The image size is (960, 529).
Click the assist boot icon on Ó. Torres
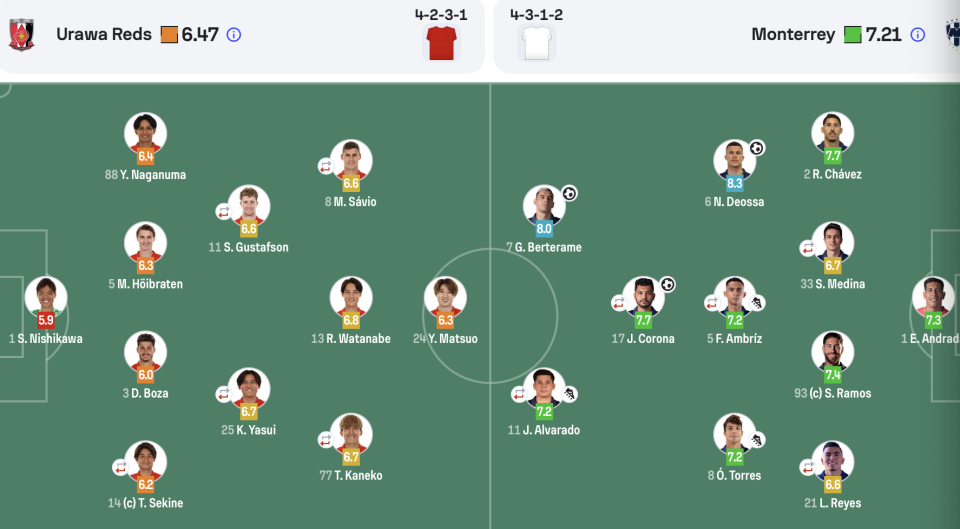point(757,440)
